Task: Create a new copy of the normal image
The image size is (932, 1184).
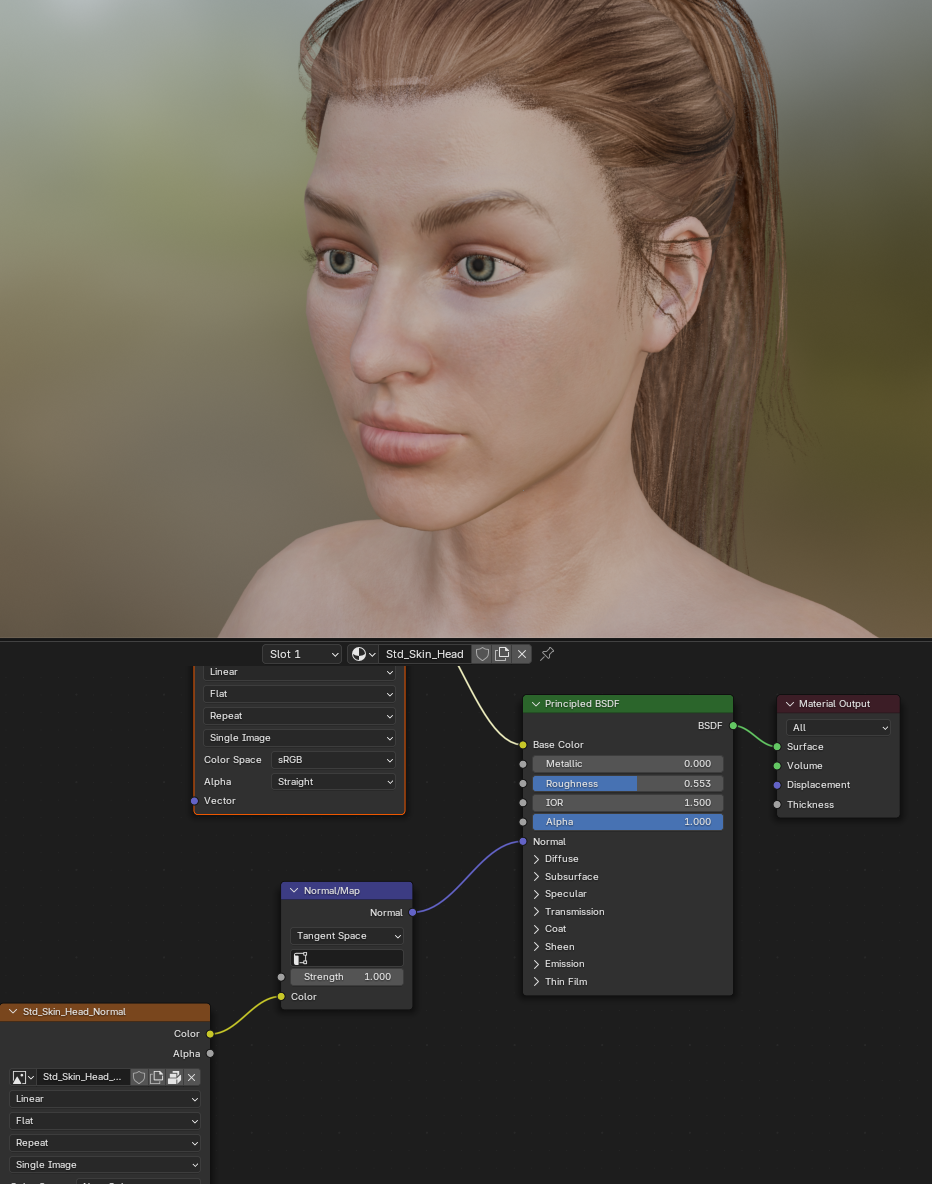Action: click(157, 1077)
